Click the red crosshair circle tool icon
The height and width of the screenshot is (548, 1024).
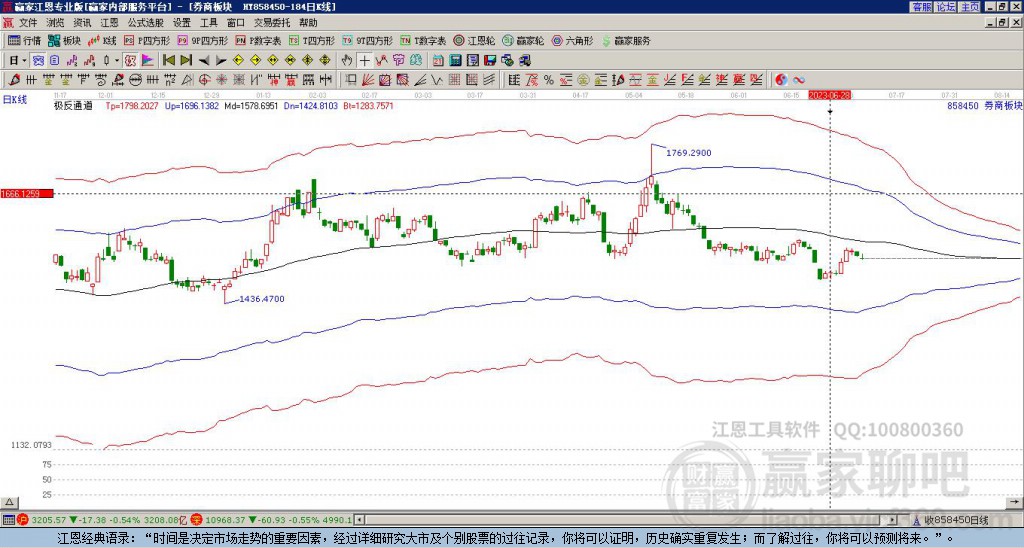point(204,80)
